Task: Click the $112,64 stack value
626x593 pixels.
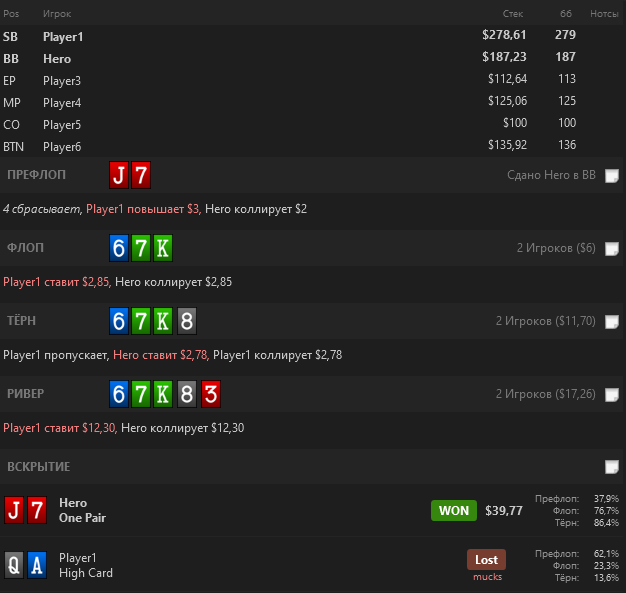Action: [507, 79]
